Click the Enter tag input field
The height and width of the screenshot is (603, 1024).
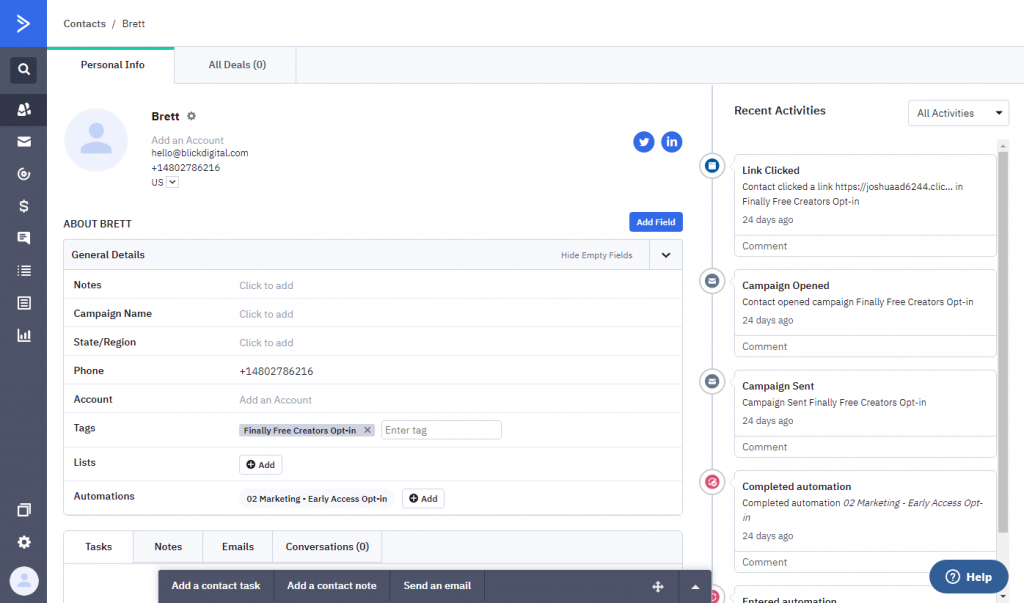(441, 430)
